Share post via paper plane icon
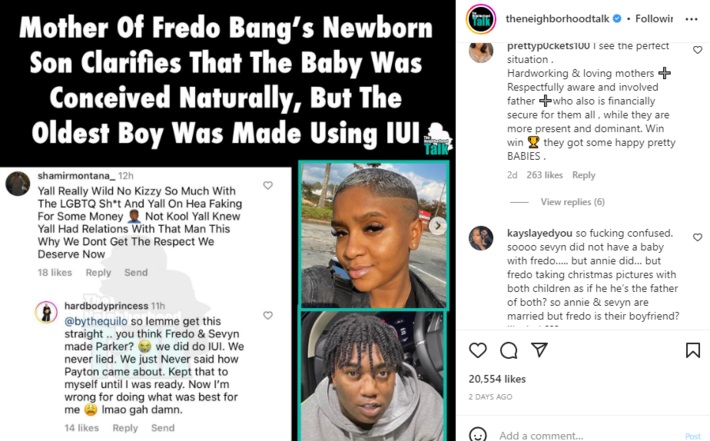The height and width of the screenshot is (441, 710). [539, 350]
